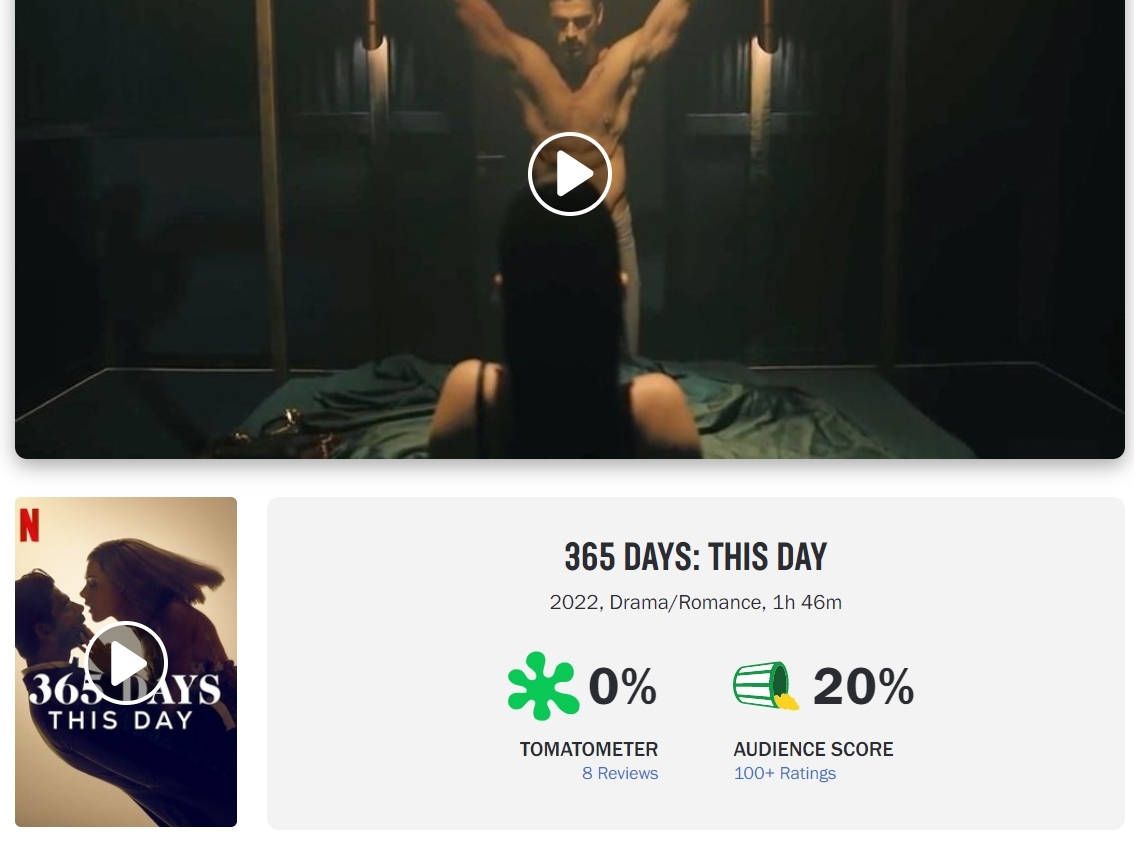Click the THIS DAY subtitle on the poster
Viewport: 1134px width, 849px height.
(x=121, y=720)
